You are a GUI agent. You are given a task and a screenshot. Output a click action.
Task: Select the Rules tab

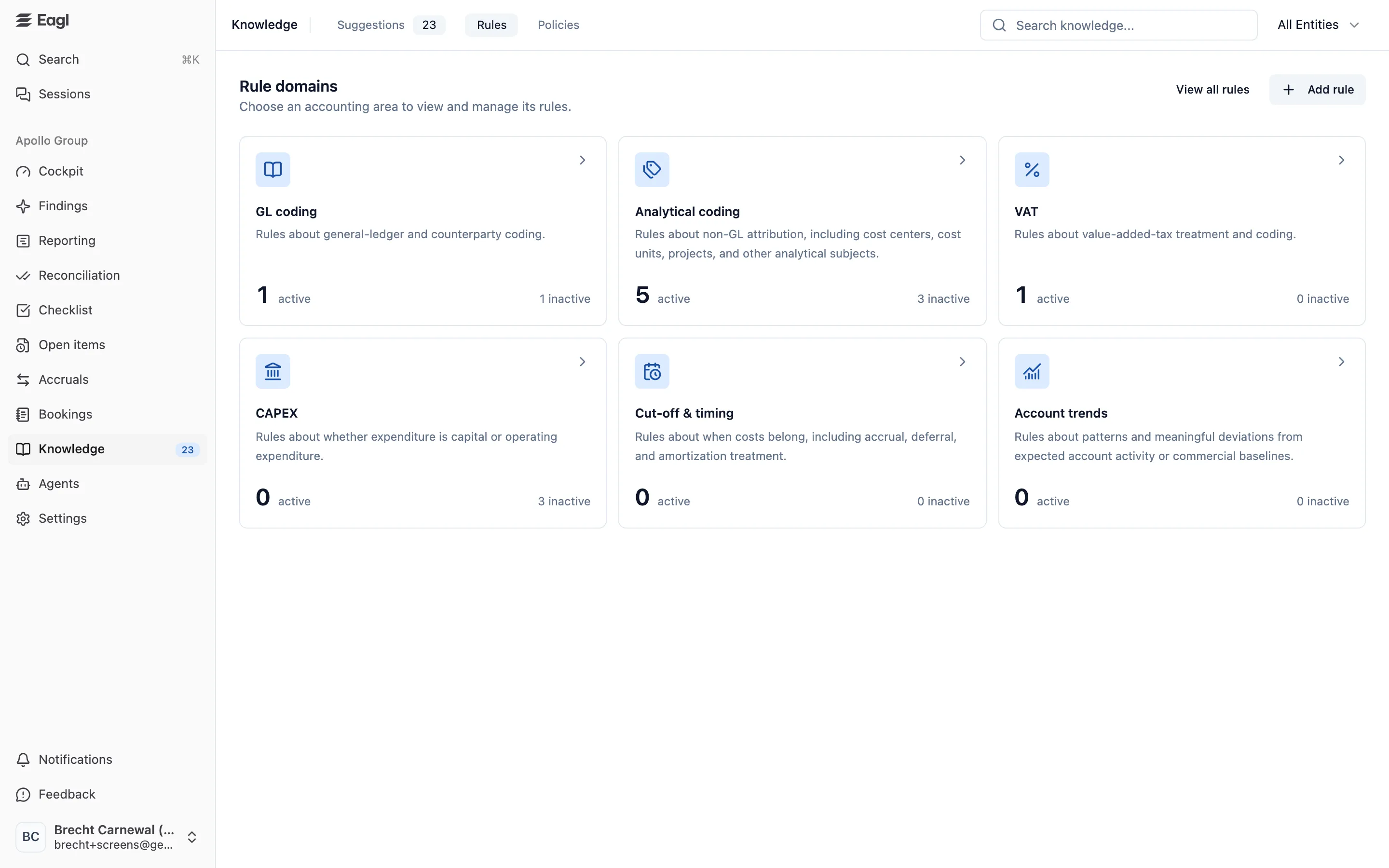point(491,25)
